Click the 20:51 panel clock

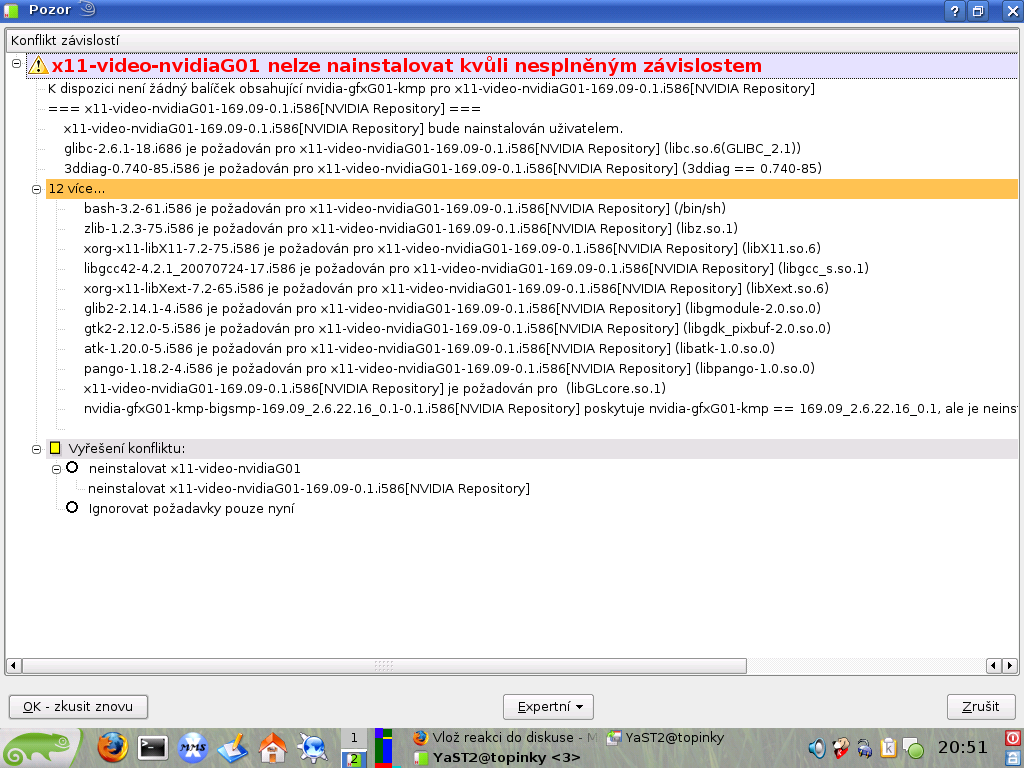point(963,748)
